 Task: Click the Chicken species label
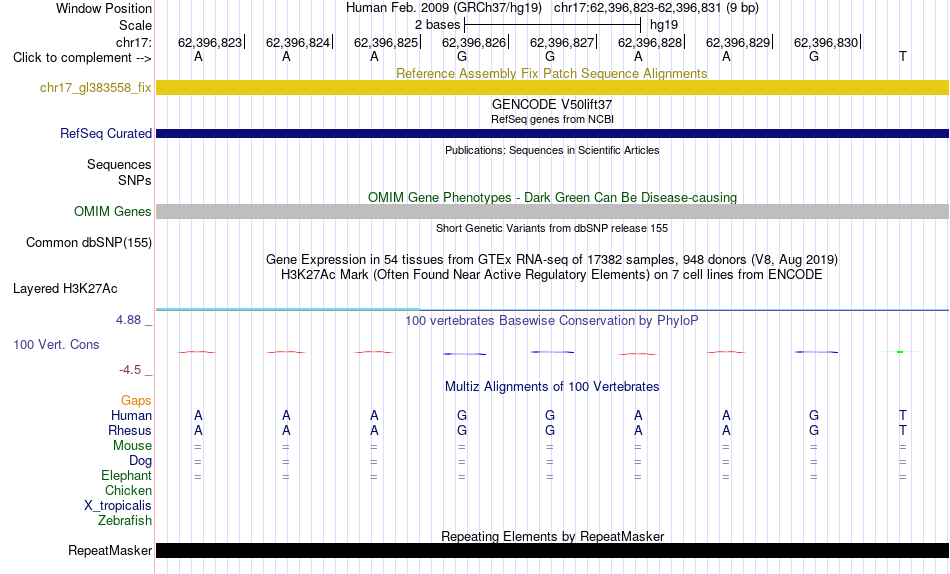128,491
